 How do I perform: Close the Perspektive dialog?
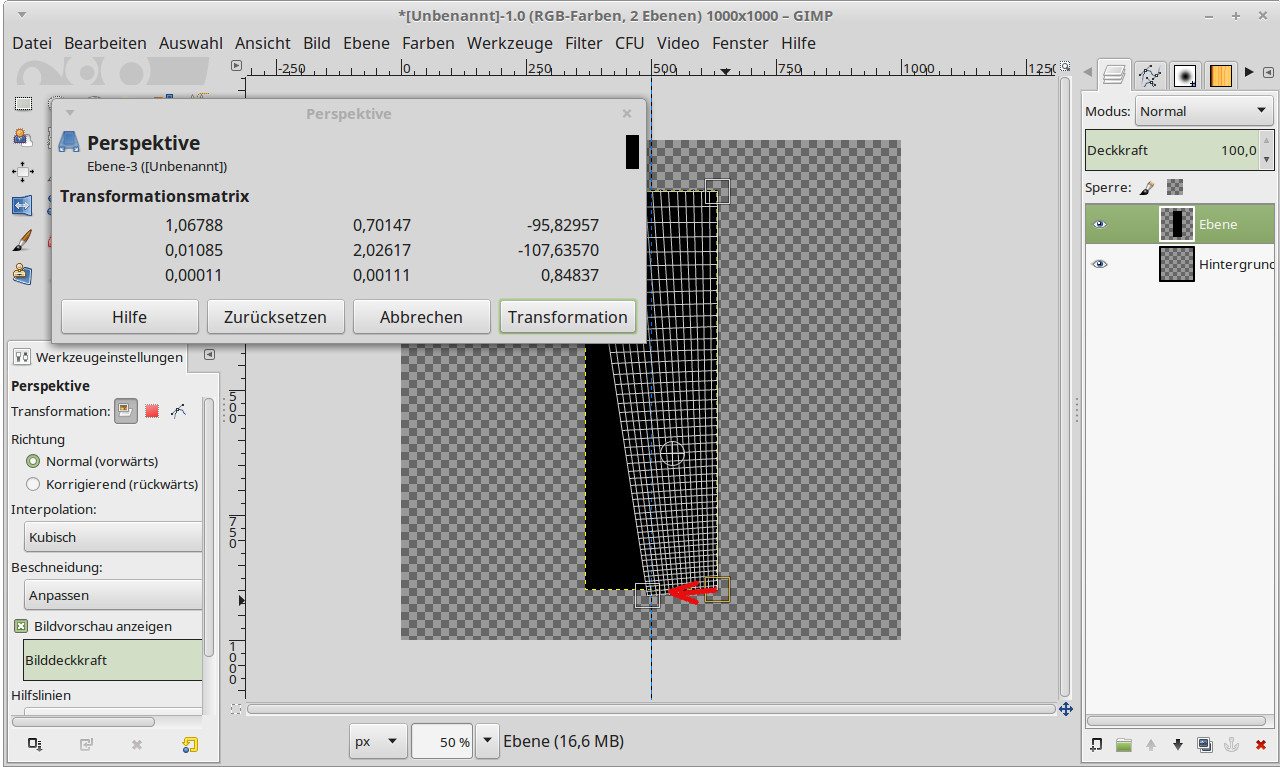pos(627,113)
